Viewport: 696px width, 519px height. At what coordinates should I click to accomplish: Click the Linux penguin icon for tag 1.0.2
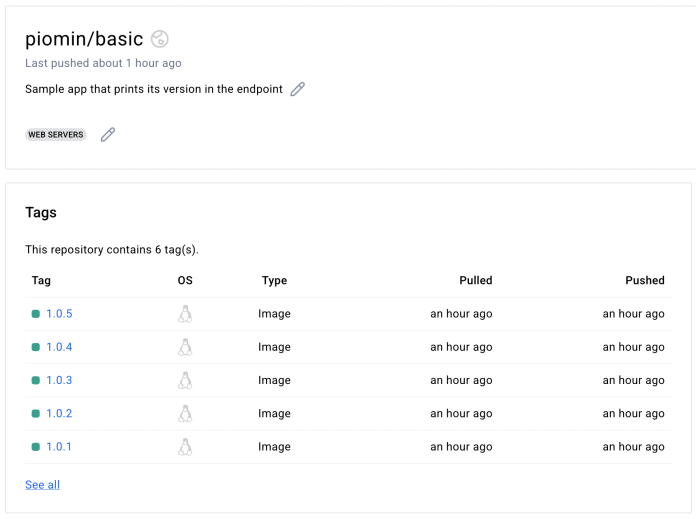click(x=185, y=413)
